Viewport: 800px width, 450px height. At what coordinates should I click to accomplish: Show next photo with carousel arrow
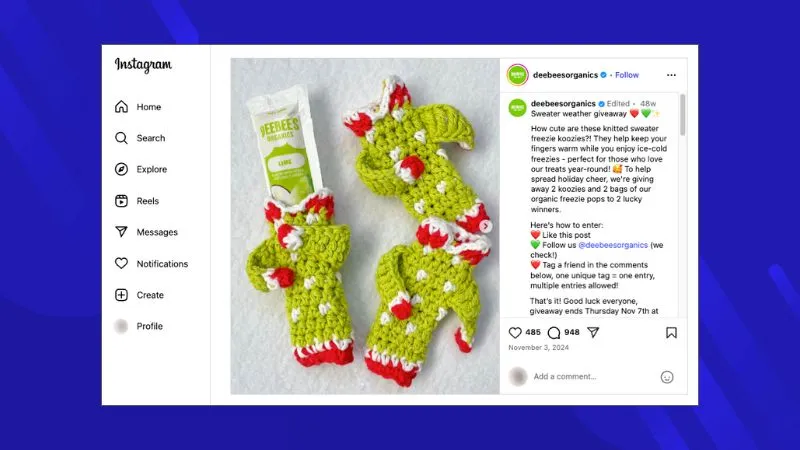pos(486,226)
